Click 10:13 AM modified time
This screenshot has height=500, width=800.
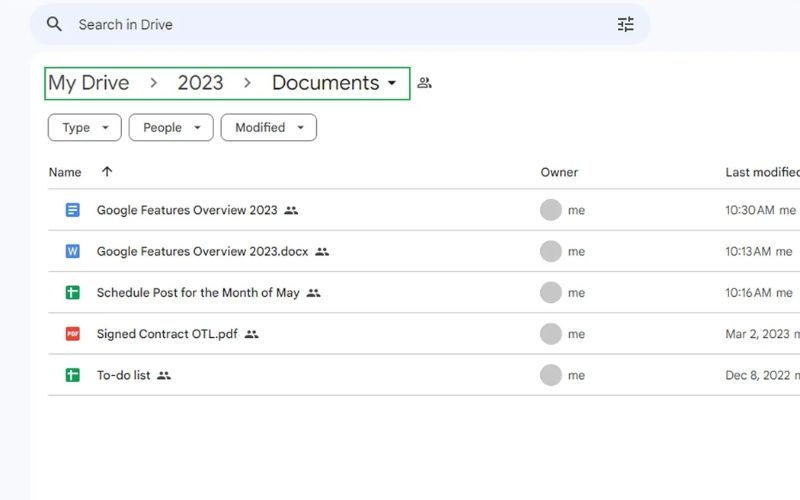(748, 252)
